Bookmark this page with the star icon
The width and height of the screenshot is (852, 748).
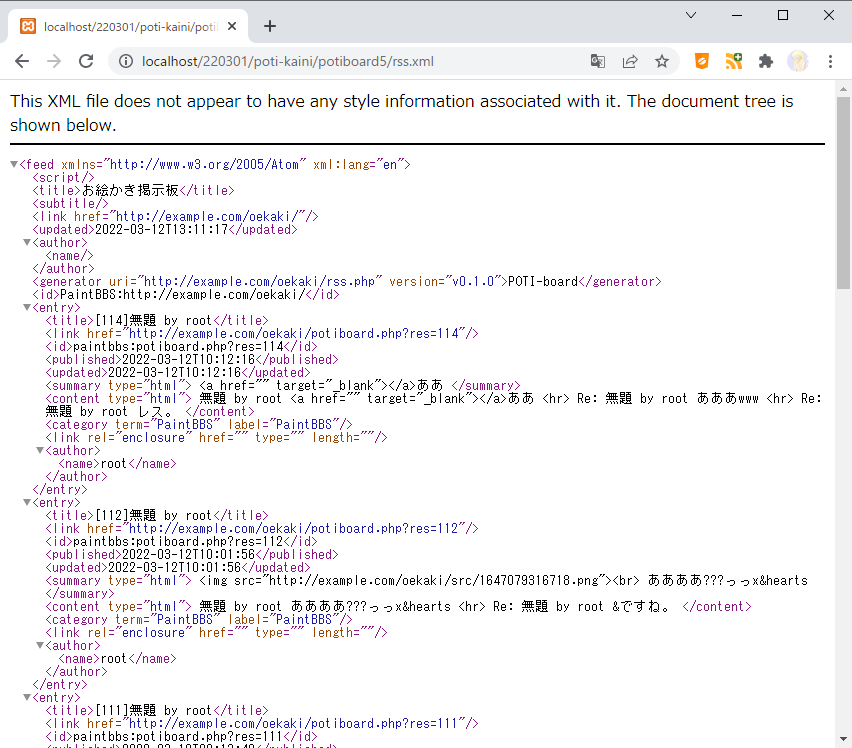(661, 61)
